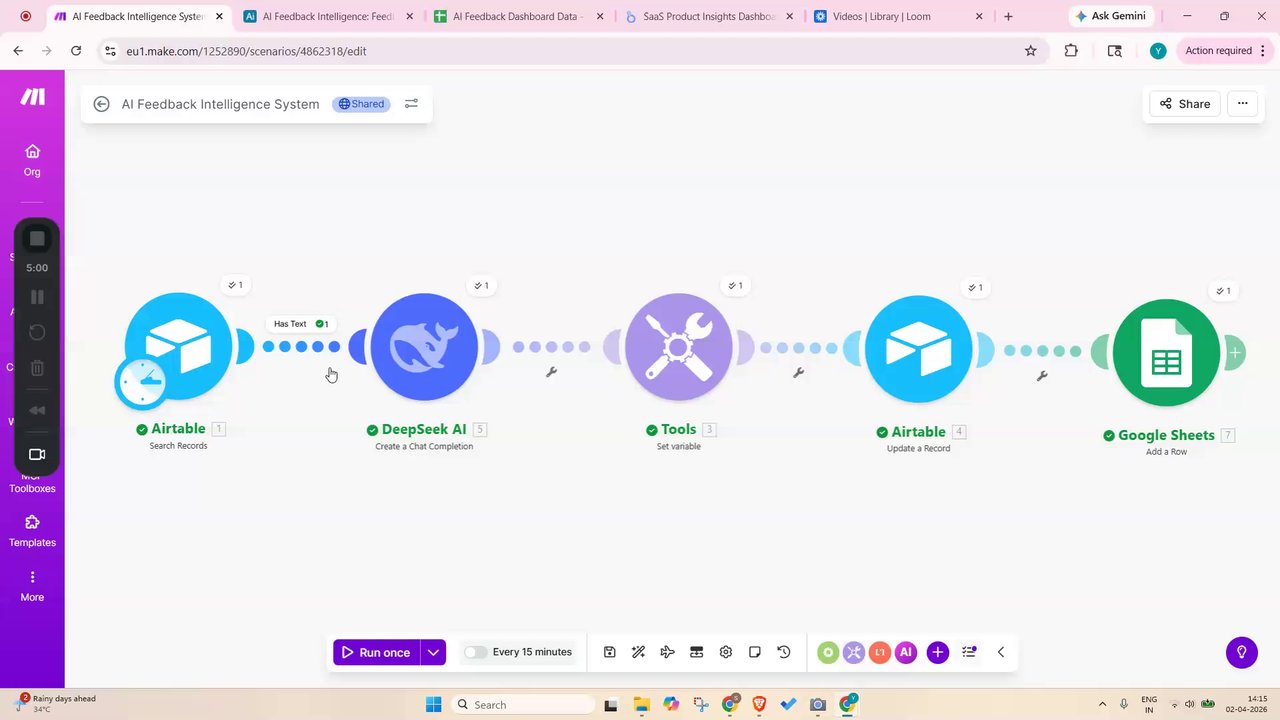Open the Has Text filter label
Viewport: 1280px width, 720px height.
301,324
